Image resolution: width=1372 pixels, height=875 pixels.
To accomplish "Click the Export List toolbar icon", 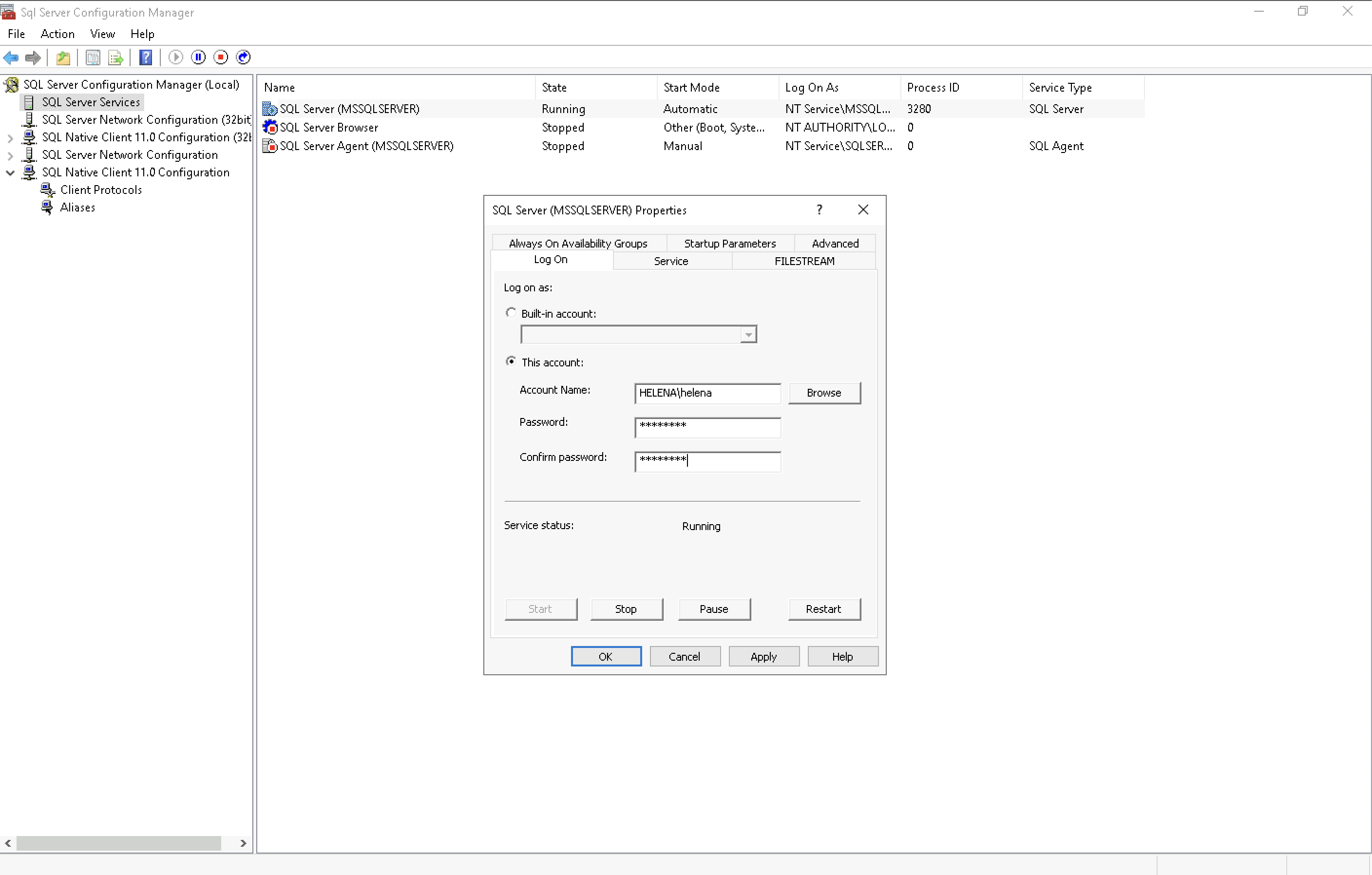I will click(115, 57).
